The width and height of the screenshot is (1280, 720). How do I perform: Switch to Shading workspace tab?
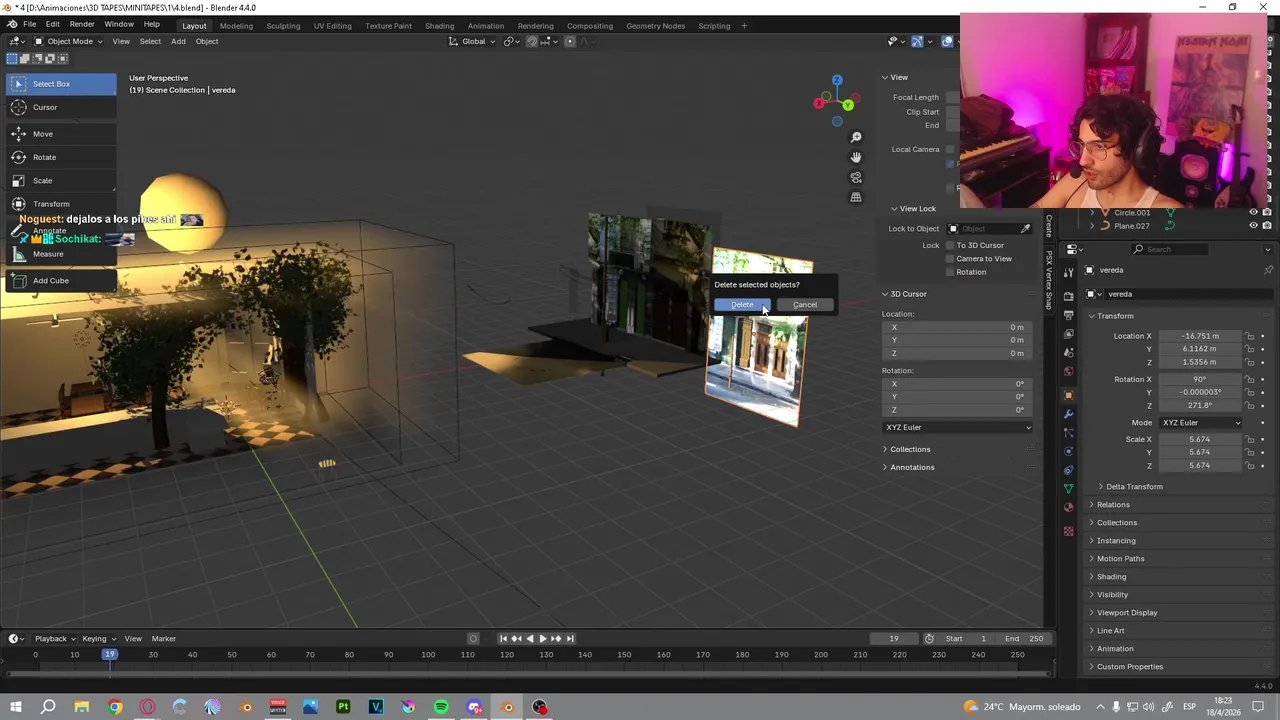click(x=439, y=26)
